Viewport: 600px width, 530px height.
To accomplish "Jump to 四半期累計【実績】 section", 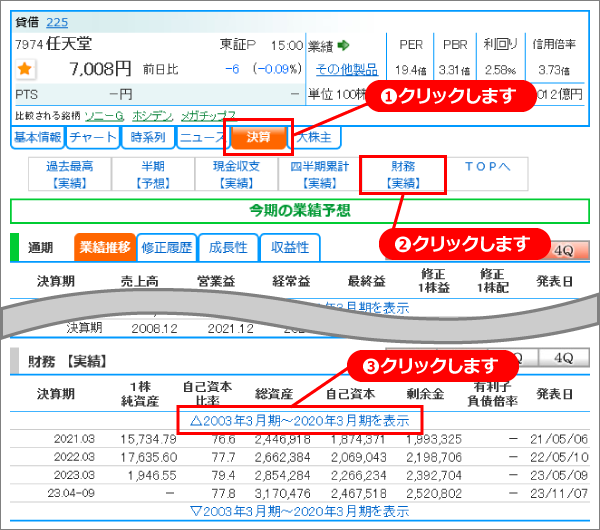I will tap(320, 174).
